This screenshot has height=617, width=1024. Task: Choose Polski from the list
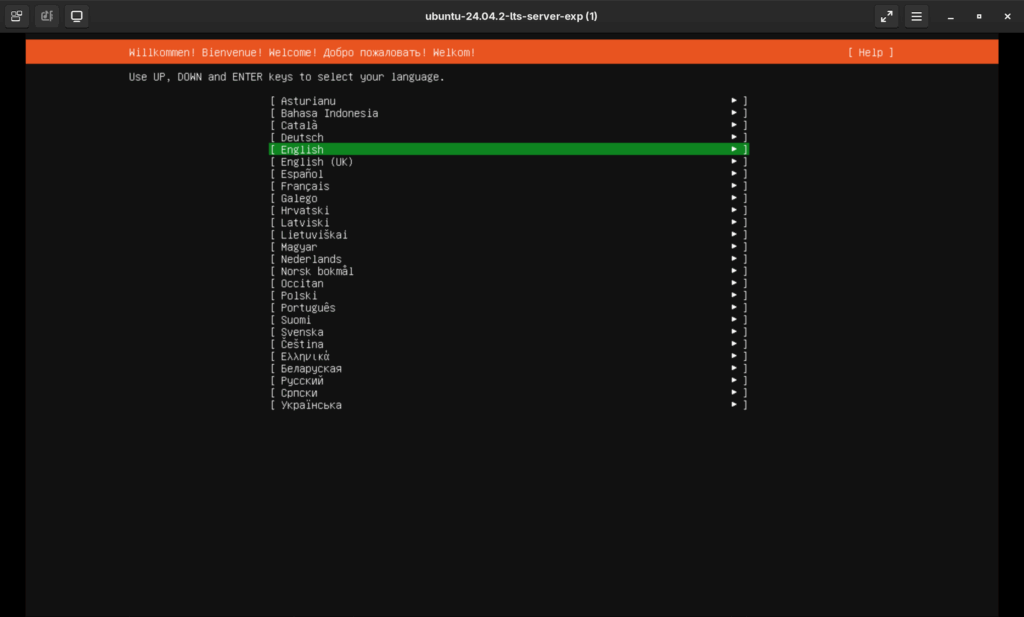point(509,296)
